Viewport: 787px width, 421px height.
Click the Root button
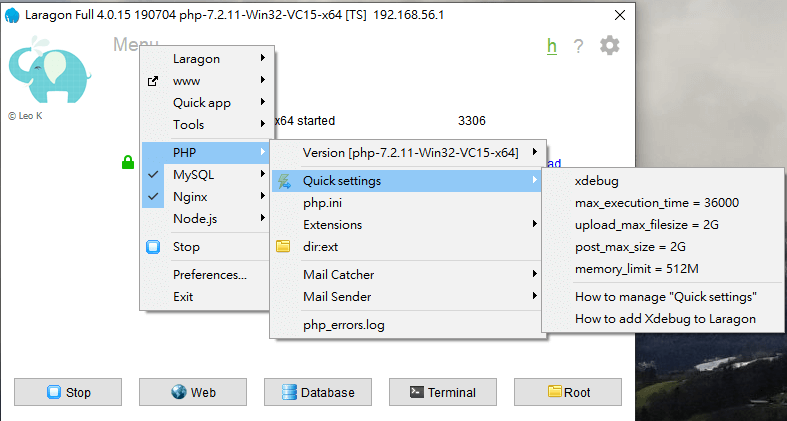pos(568,392)
